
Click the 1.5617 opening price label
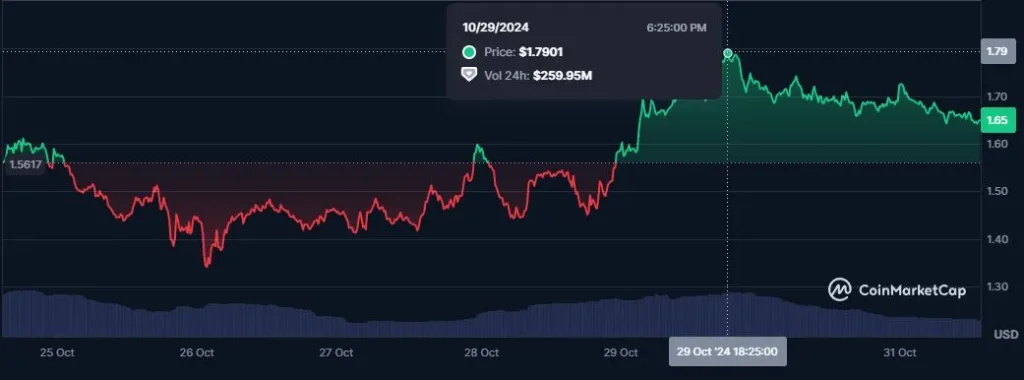(25, 165)
